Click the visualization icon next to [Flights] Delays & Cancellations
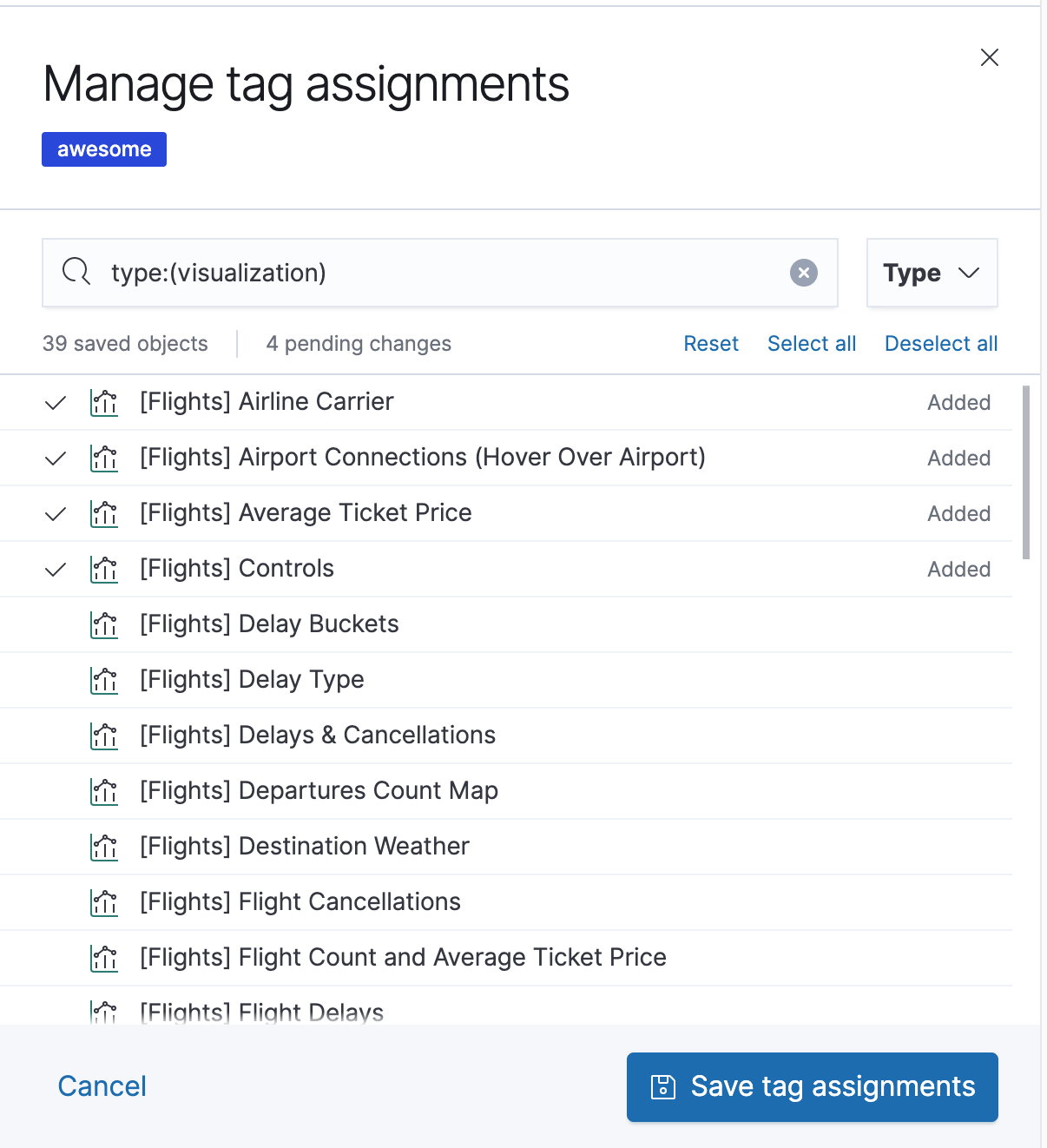1047x1148 pixels. coord(104,736)
